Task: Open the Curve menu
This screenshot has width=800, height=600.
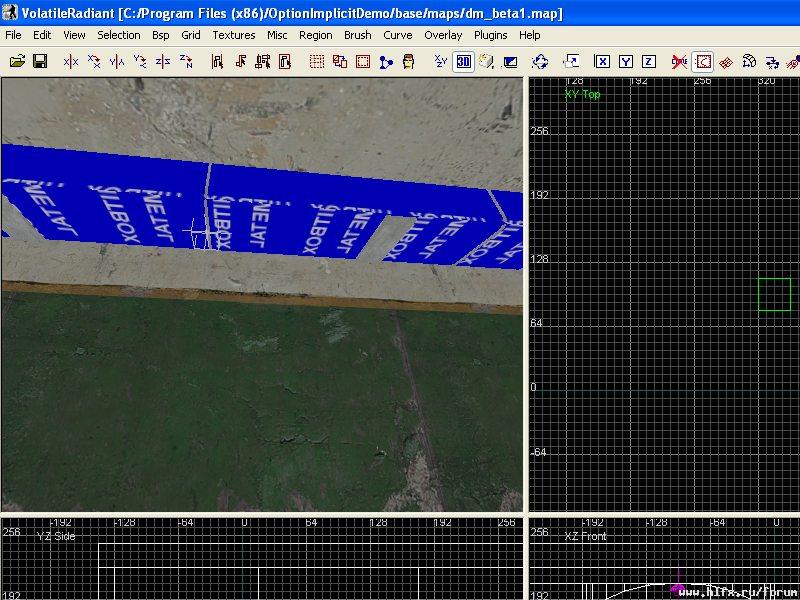Action: [397, 35]
